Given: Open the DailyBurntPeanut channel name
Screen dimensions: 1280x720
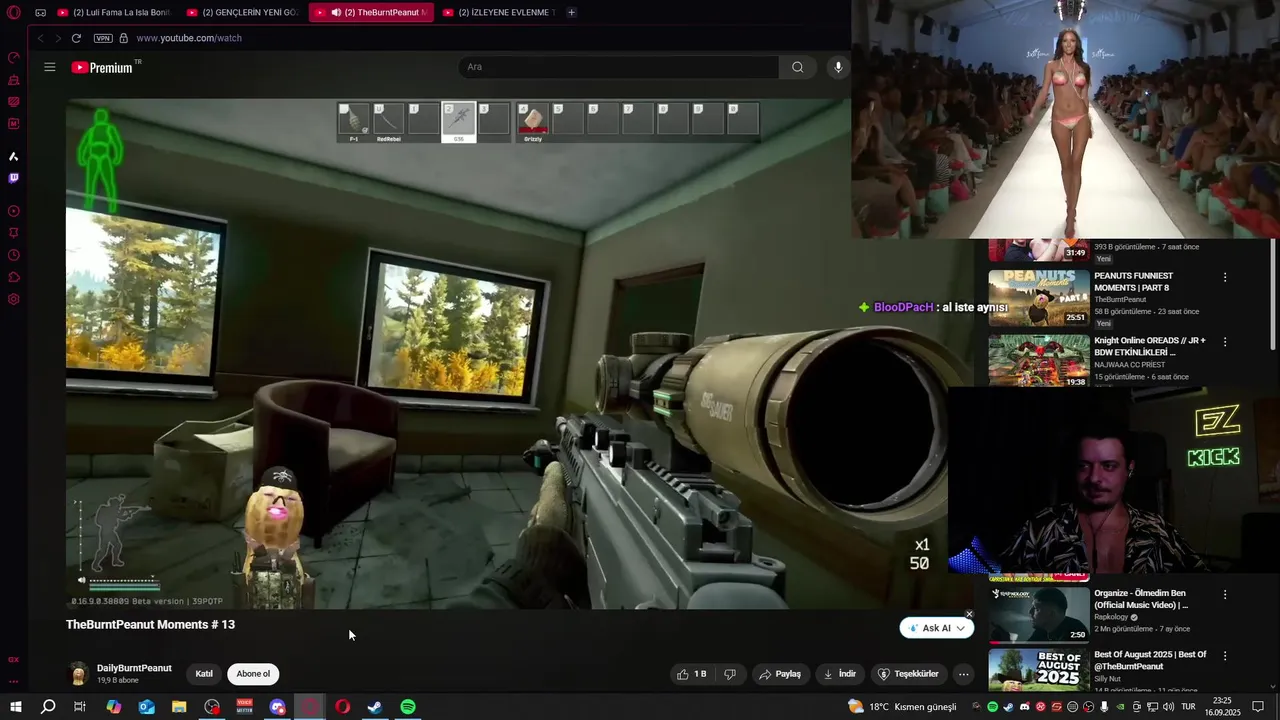Looking at the screenshot, I should pyautogui.click(x=134, y=668).
